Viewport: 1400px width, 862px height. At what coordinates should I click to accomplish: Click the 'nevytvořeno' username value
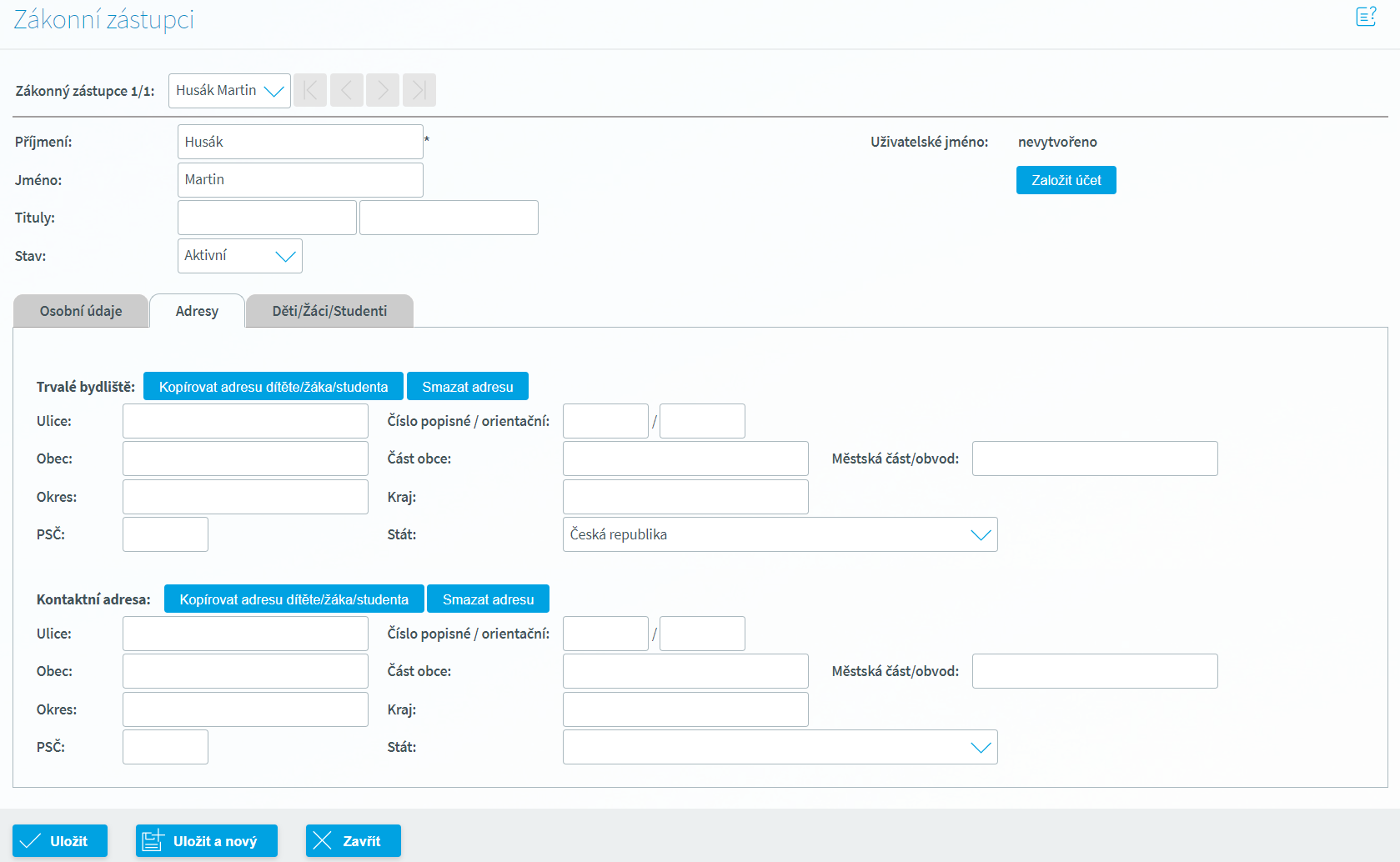click(1057, 142)
